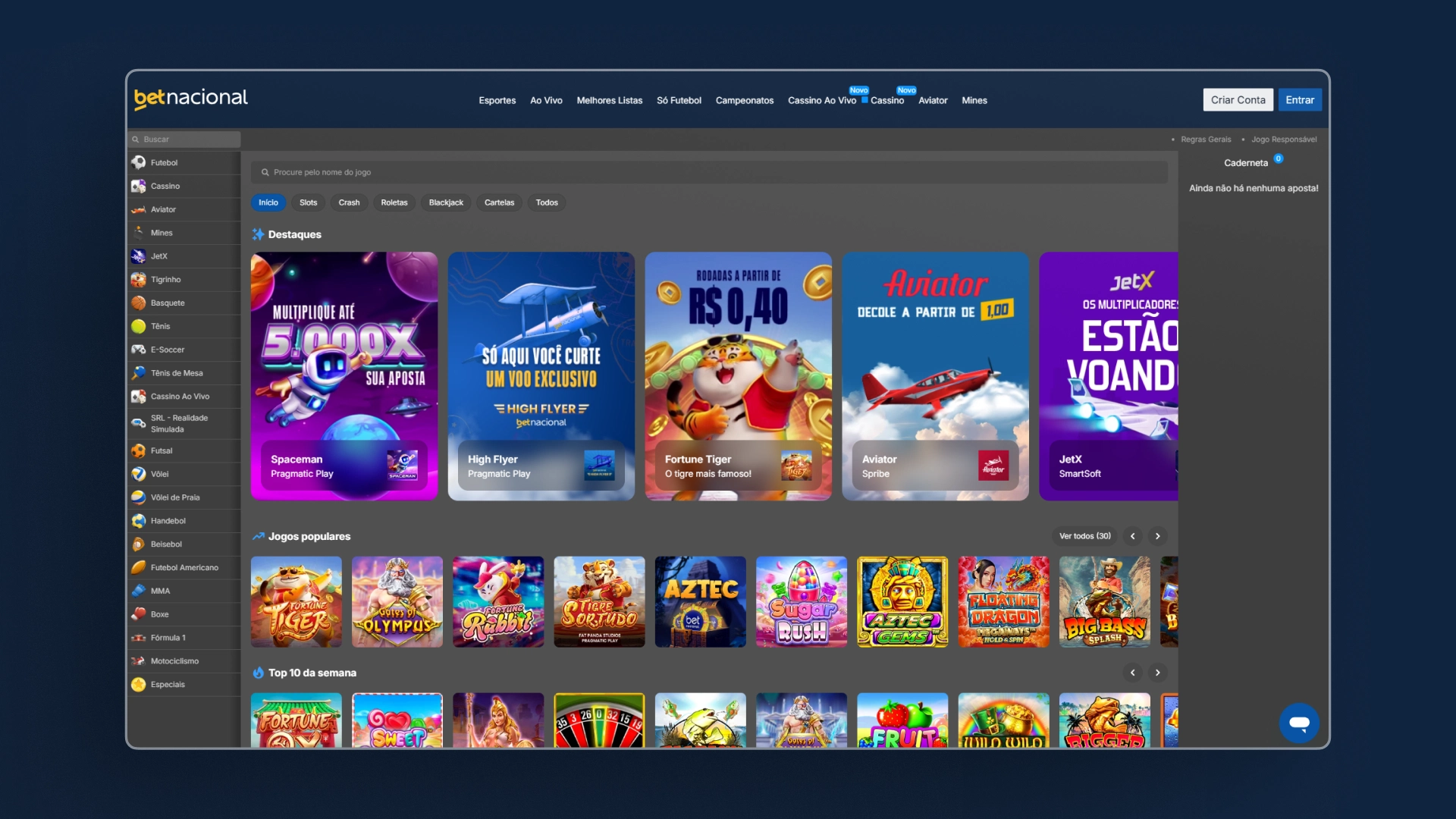The height and width of the screenshot is (819, 1456).
Task: Select JetX from the sidebar icons
Action: coord(140,256)
